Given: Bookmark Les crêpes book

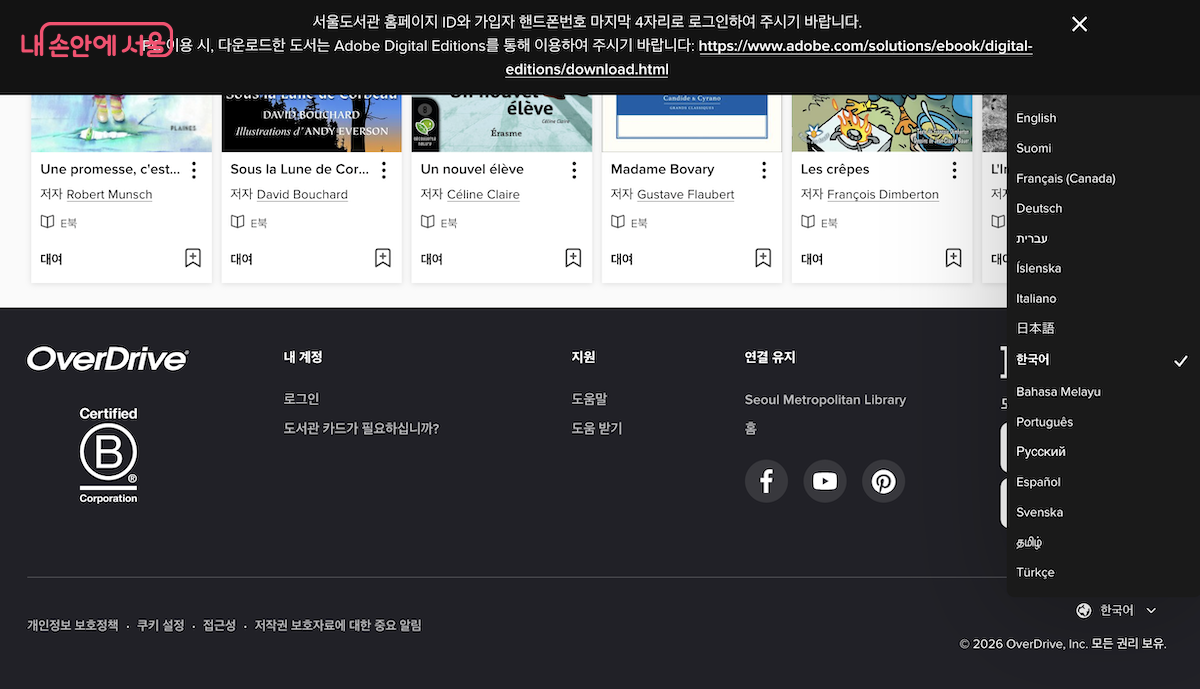Looking at the screenshot, I should (x=953, y=258).
